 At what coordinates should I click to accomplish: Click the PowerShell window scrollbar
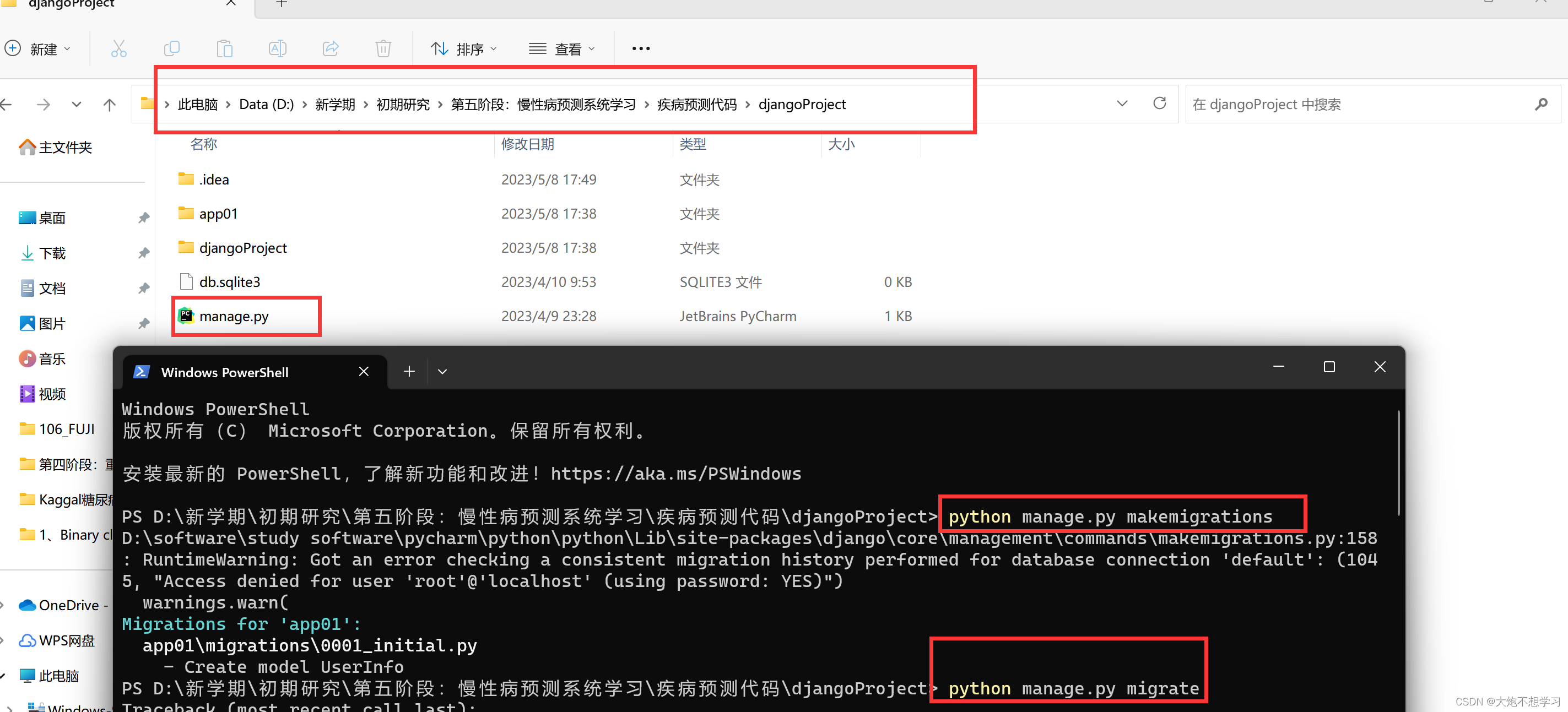(1398, 463)
